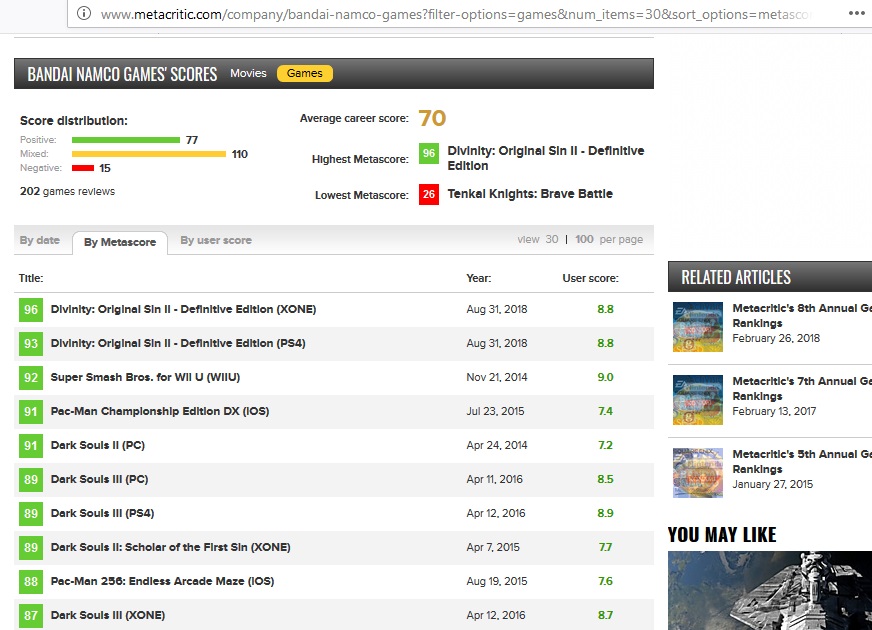The width and height of the screenshot is (872, 630).
Task: Open Dark Souls II (PC) entry
Action: tap(98, 445)
